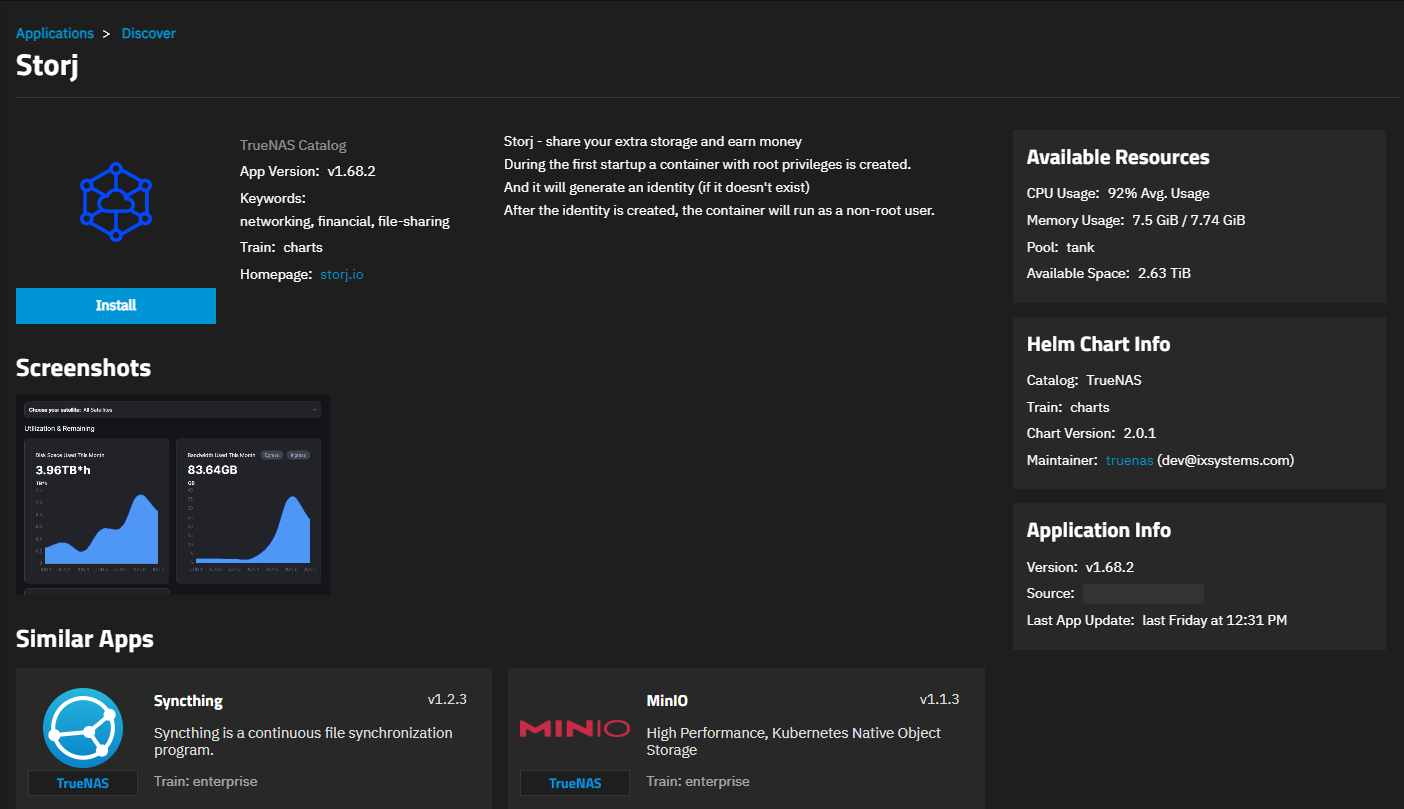The height and width of the screenshot is (809, 1404).
Task: Select the Source field placeholder in Application Info
Action: [x=1143, y=594]
